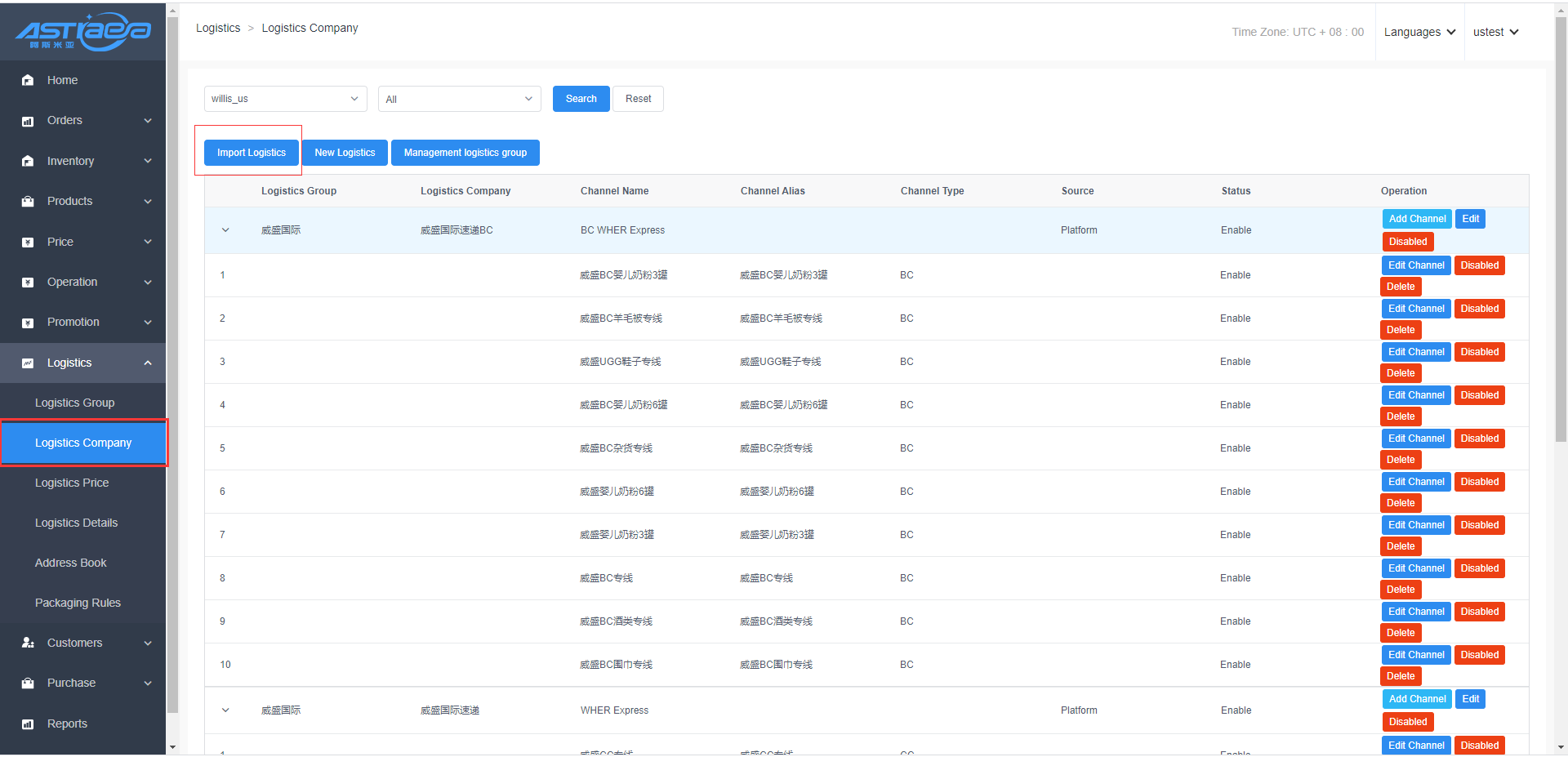This screenshot has width=1568, height=757.
Task: Open the Languages dropdown
Action: (x=1419, y=32)
